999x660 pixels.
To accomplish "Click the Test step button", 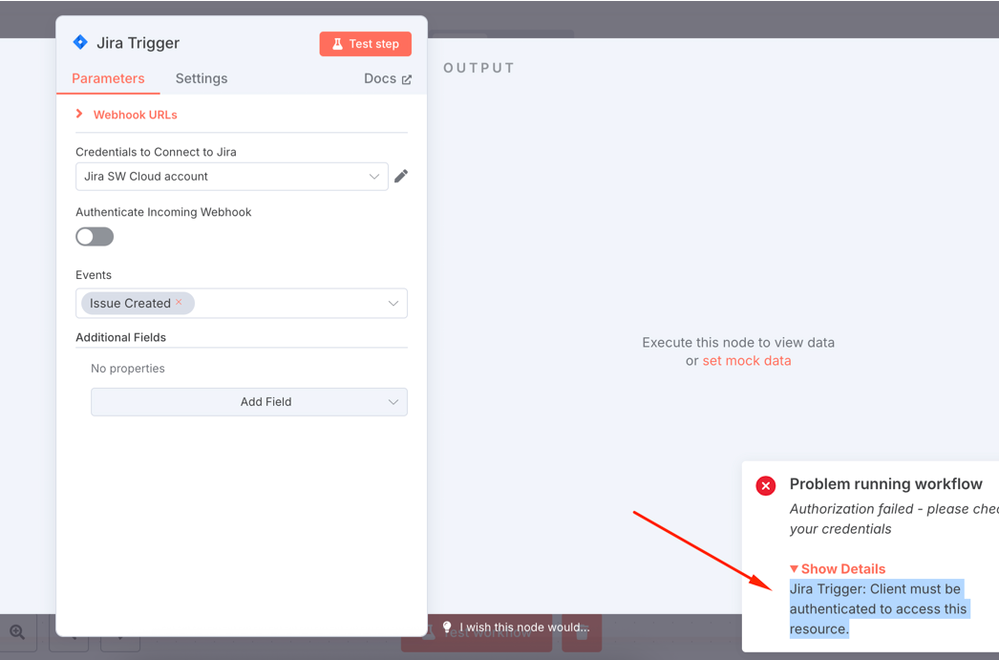I will coord(365,44).
